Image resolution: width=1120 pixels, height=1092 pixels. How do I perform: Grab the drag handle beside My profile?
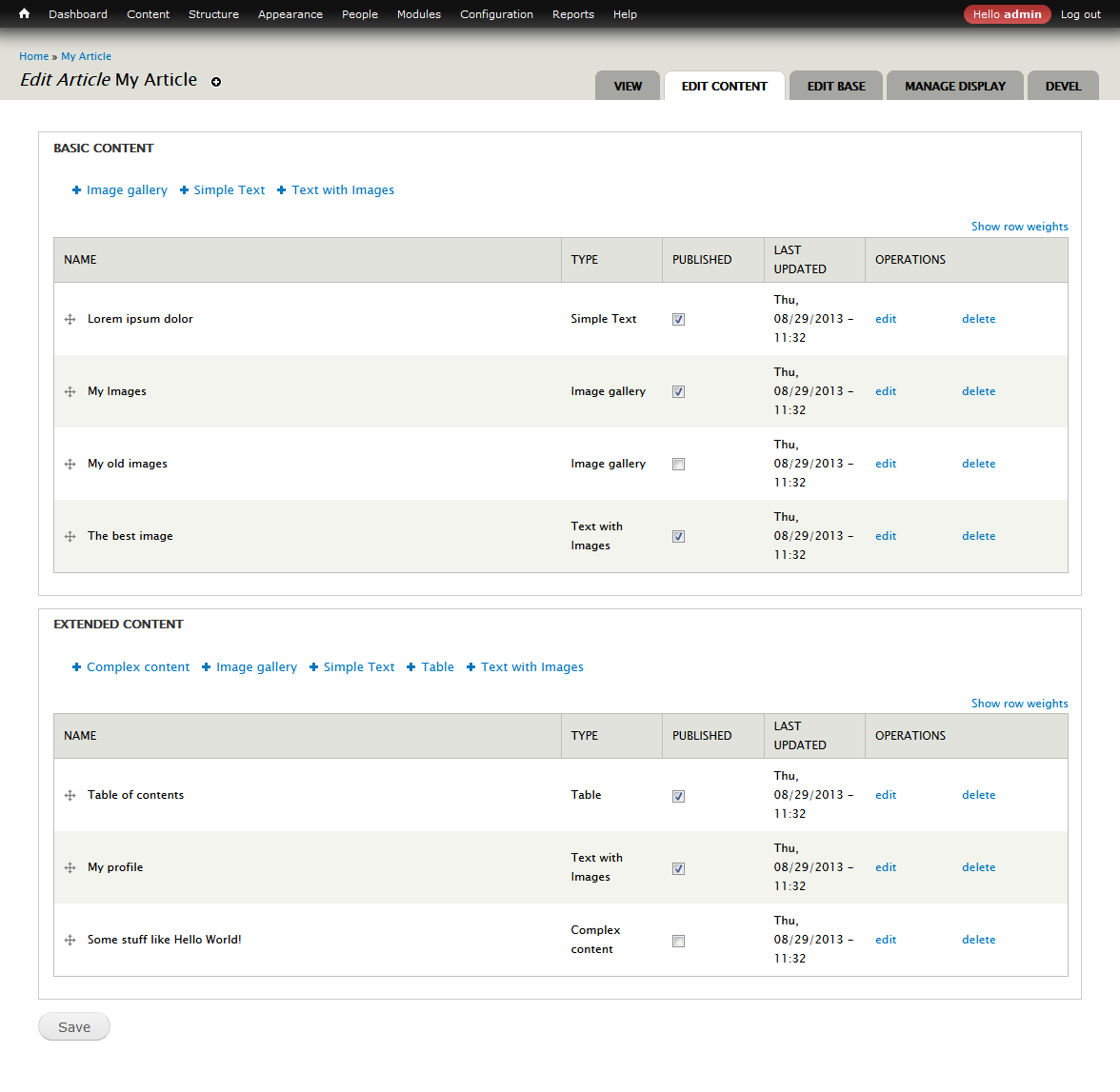70,867
